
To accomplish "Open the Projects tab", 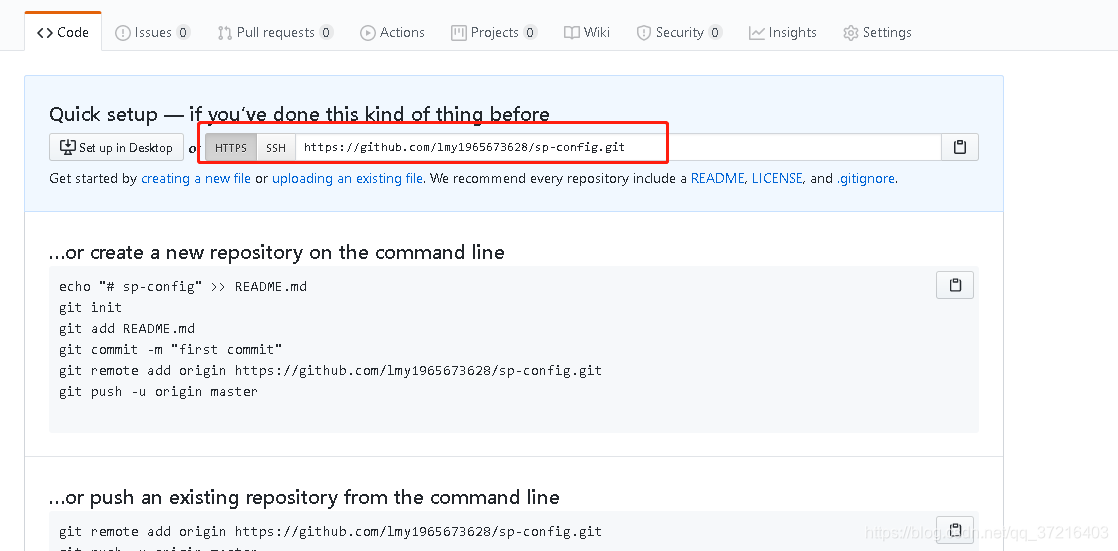I will [494, 32].
